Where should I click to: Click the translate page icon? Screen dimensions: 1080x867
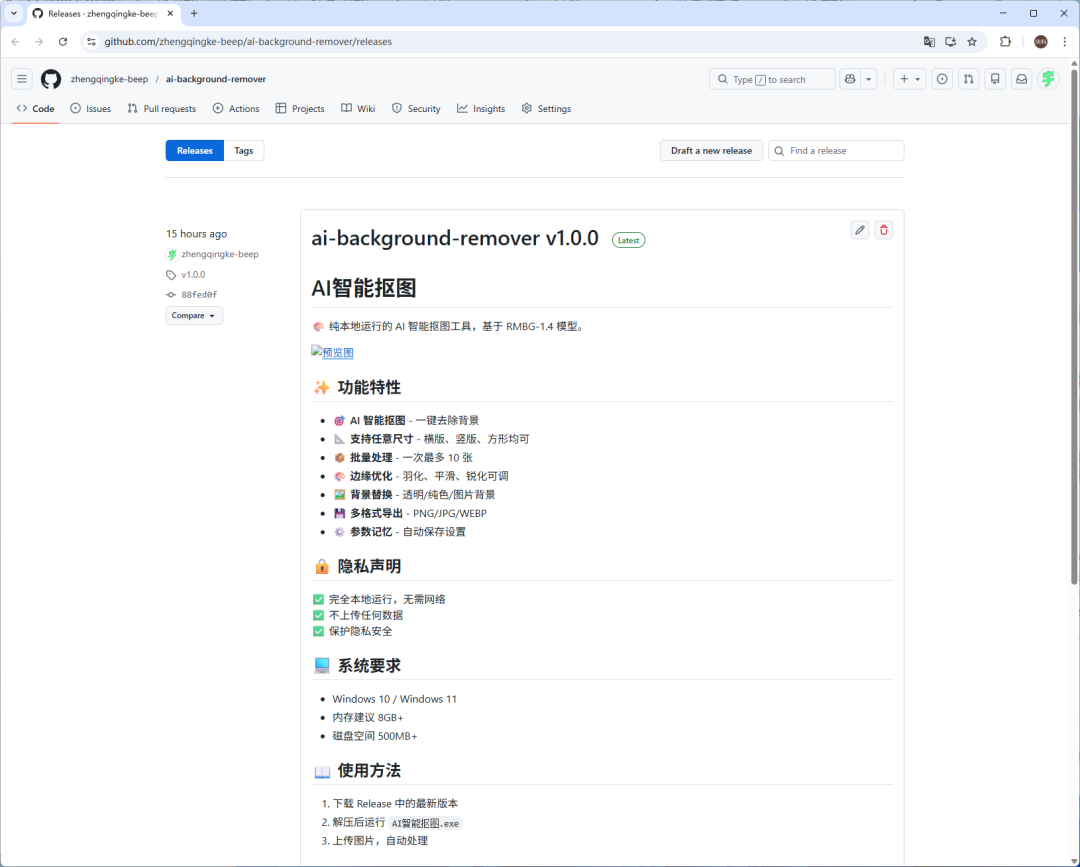[929, 42]
